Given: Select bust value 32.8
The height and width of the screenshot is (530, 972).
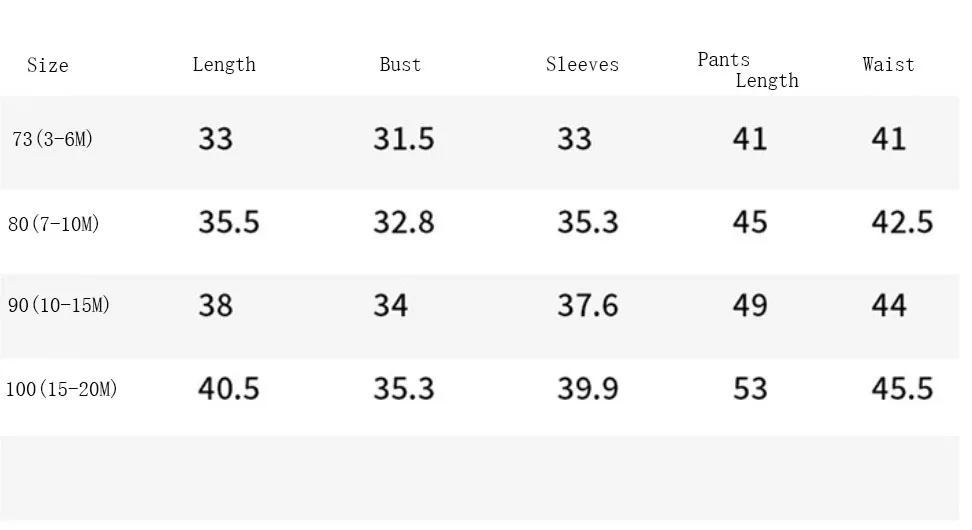Looking at the screenshot, I should tap(404, 222).
